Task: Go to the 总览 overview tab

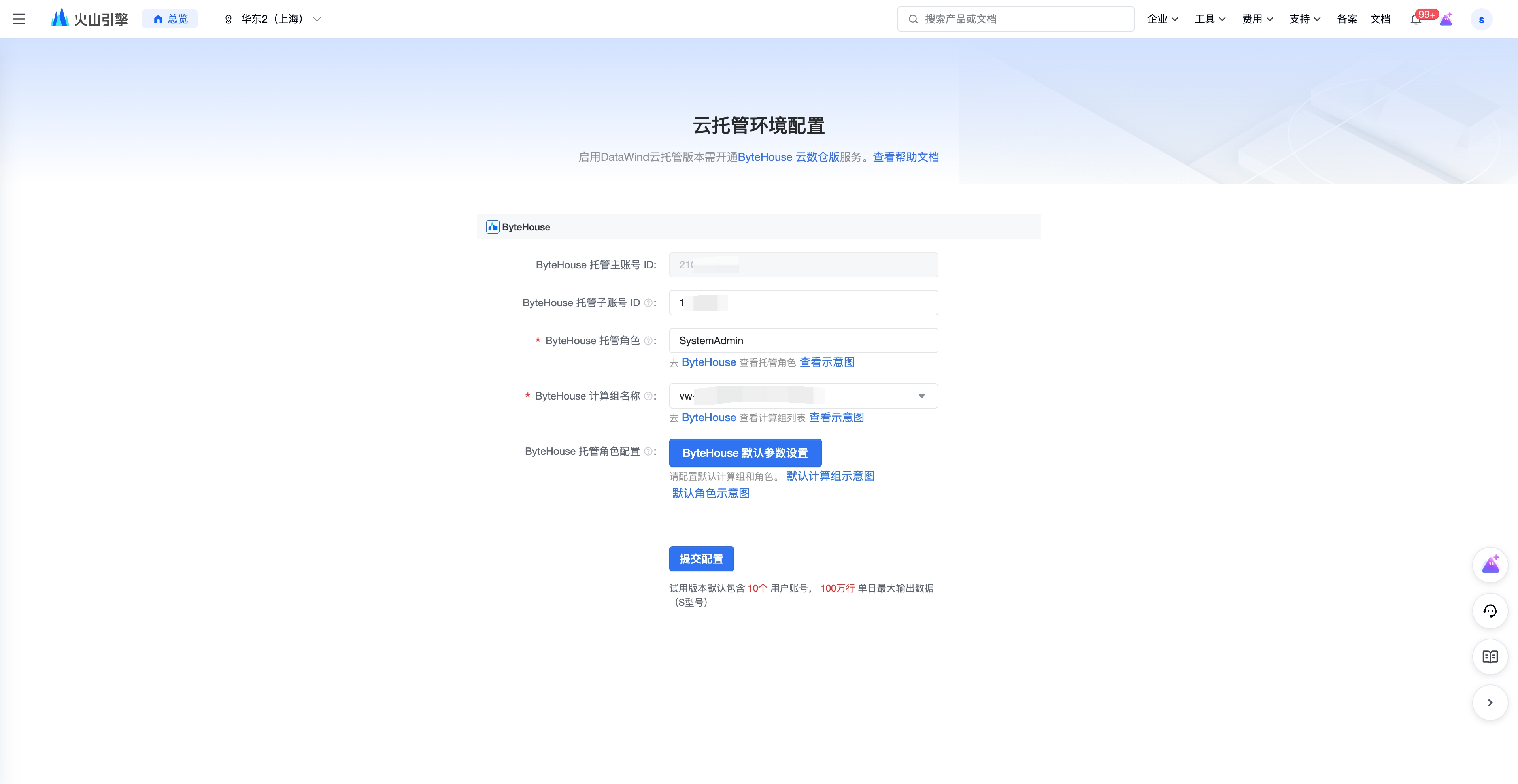Action: [x=170, y=19]
